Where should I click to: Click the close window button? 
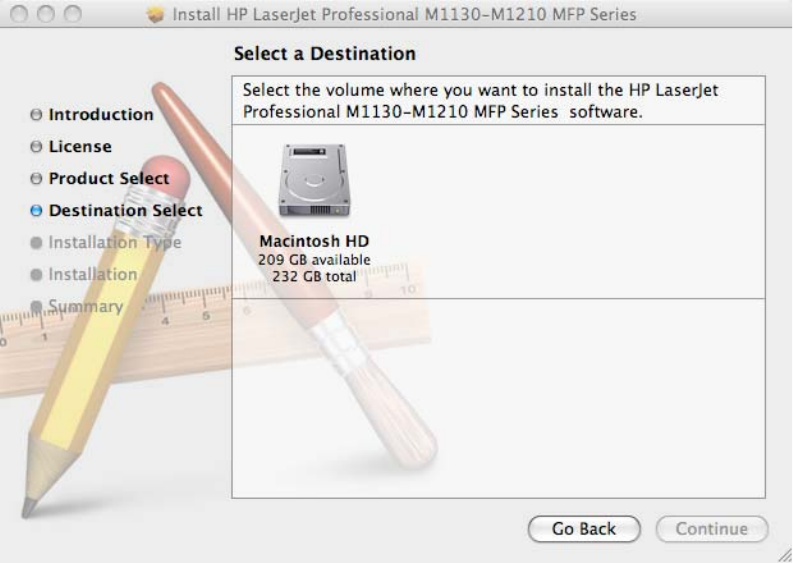(x=19, y=14)
